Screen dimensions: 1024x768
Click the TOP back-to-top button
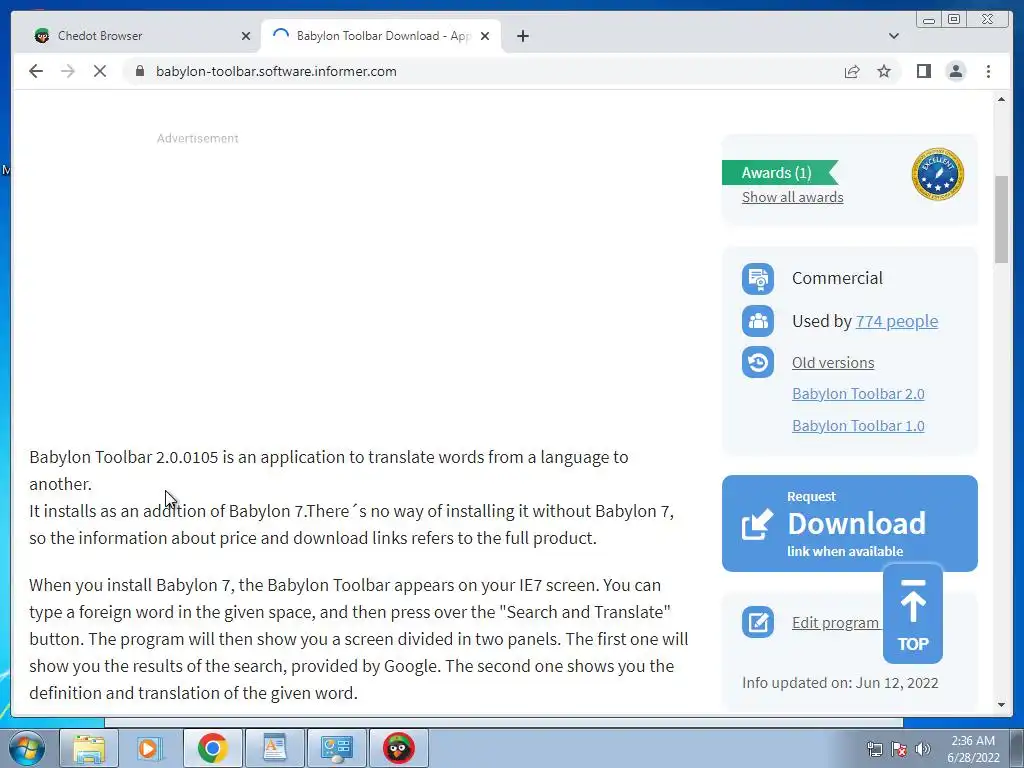pos(912,614)
